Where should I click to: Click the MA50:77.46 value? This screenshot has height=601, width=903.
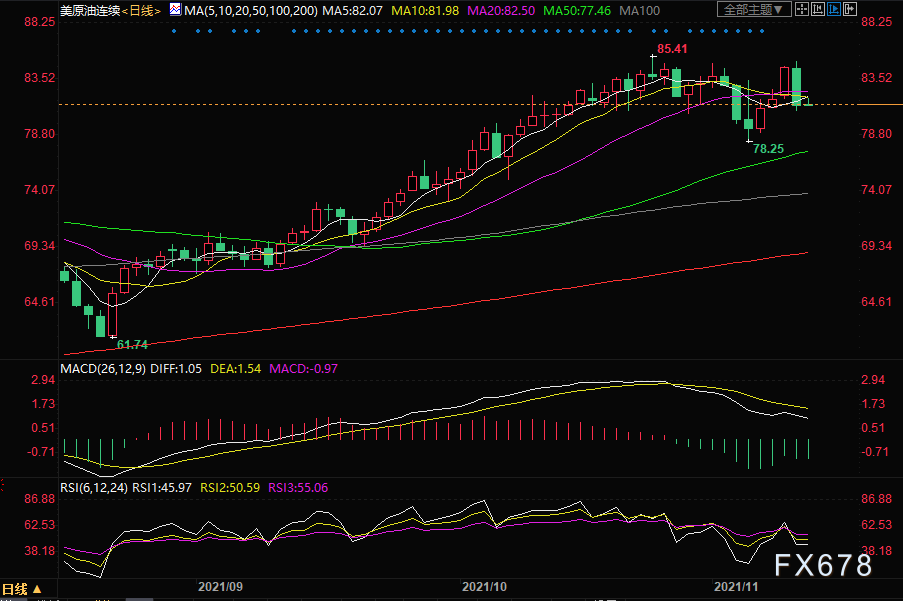tap(577, 10)
